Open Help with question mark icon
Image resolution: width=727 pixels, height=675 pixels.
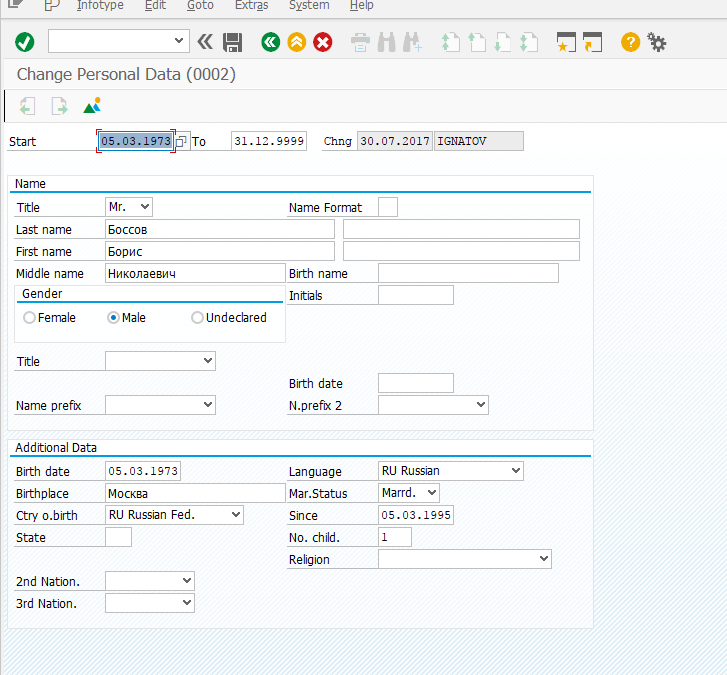coord(630,42)
